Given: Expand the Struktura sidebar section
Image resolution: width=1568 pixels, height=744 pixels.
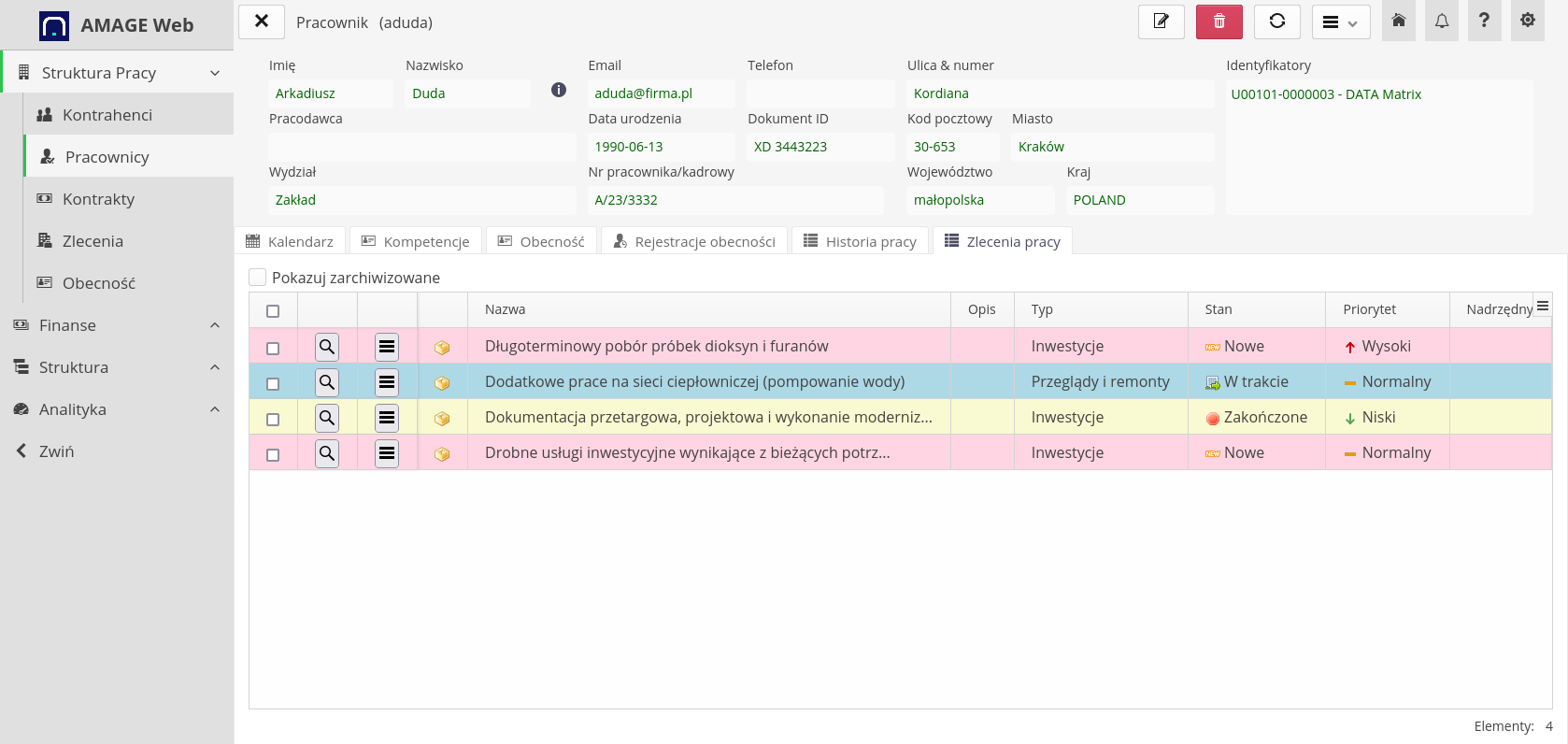Looking at the screenshot, I should 117,367.
